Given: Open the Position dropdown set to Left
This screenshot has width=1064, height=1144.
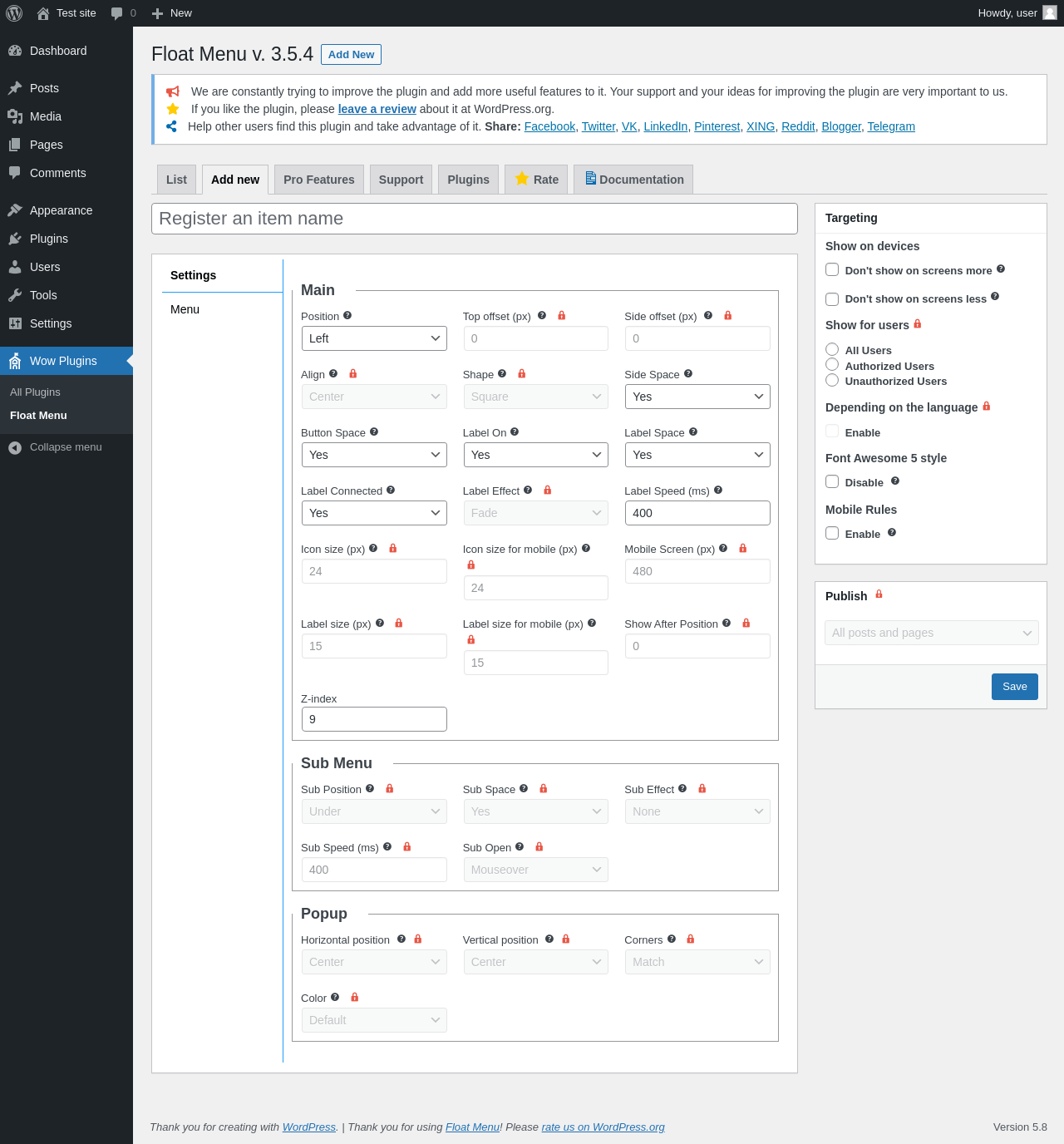Looking at the screenshot, I should 374,338.
